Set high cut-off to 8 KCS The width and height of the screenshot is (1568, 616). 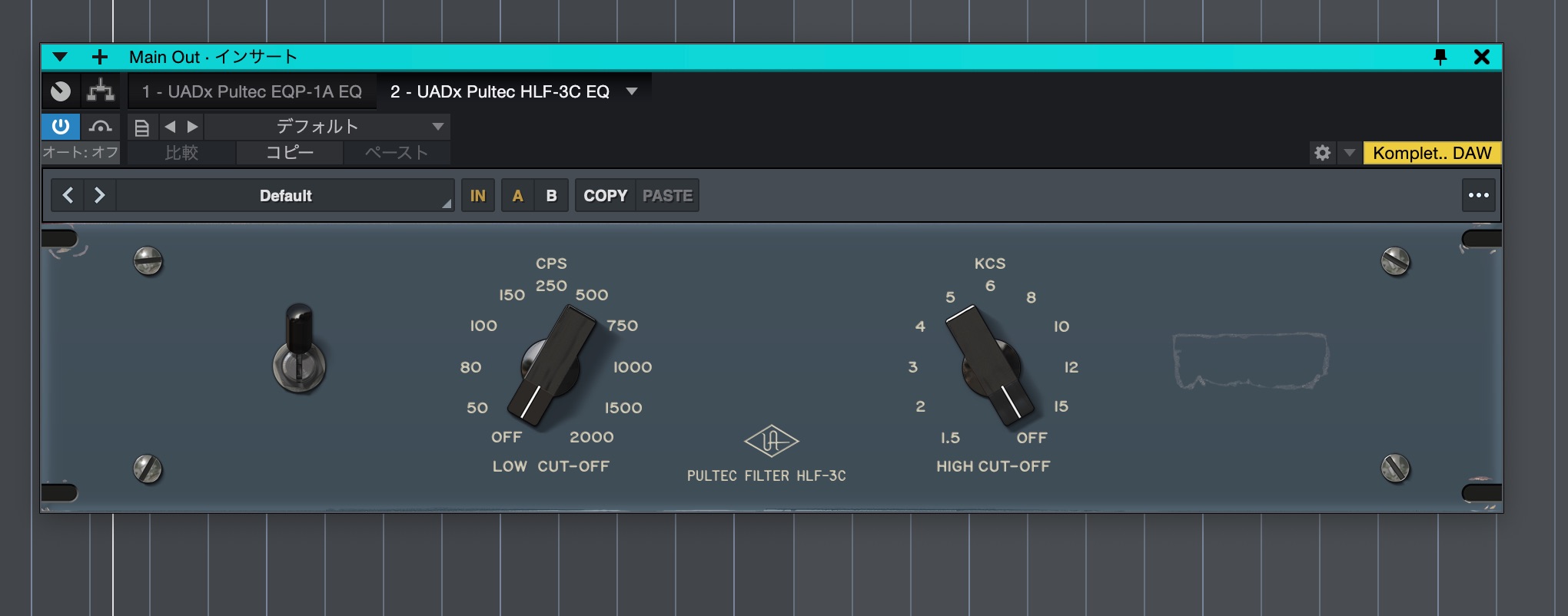[1031, 297]
